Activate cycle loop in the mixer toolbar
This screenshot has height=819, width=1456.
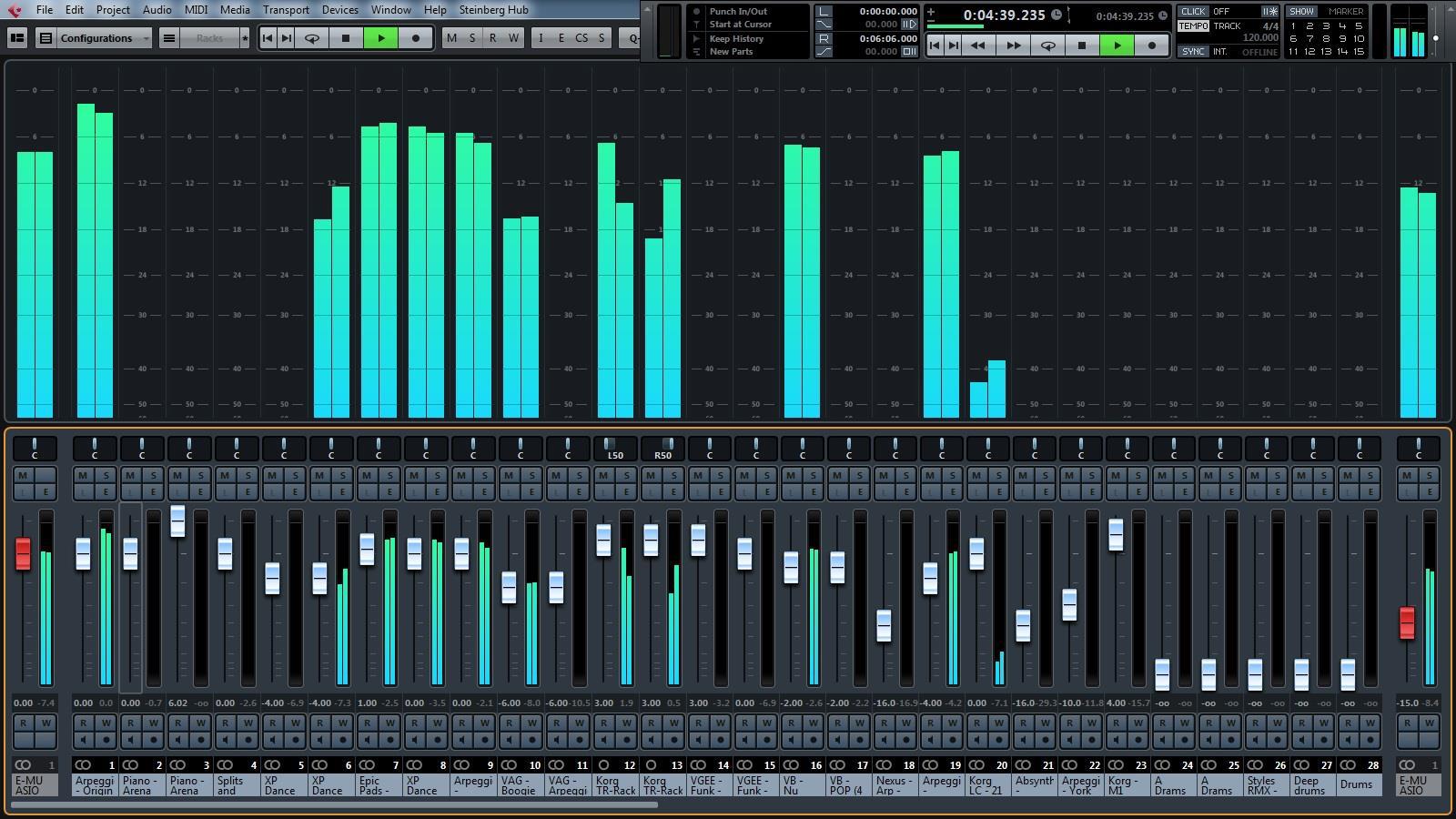click(312, 38)
